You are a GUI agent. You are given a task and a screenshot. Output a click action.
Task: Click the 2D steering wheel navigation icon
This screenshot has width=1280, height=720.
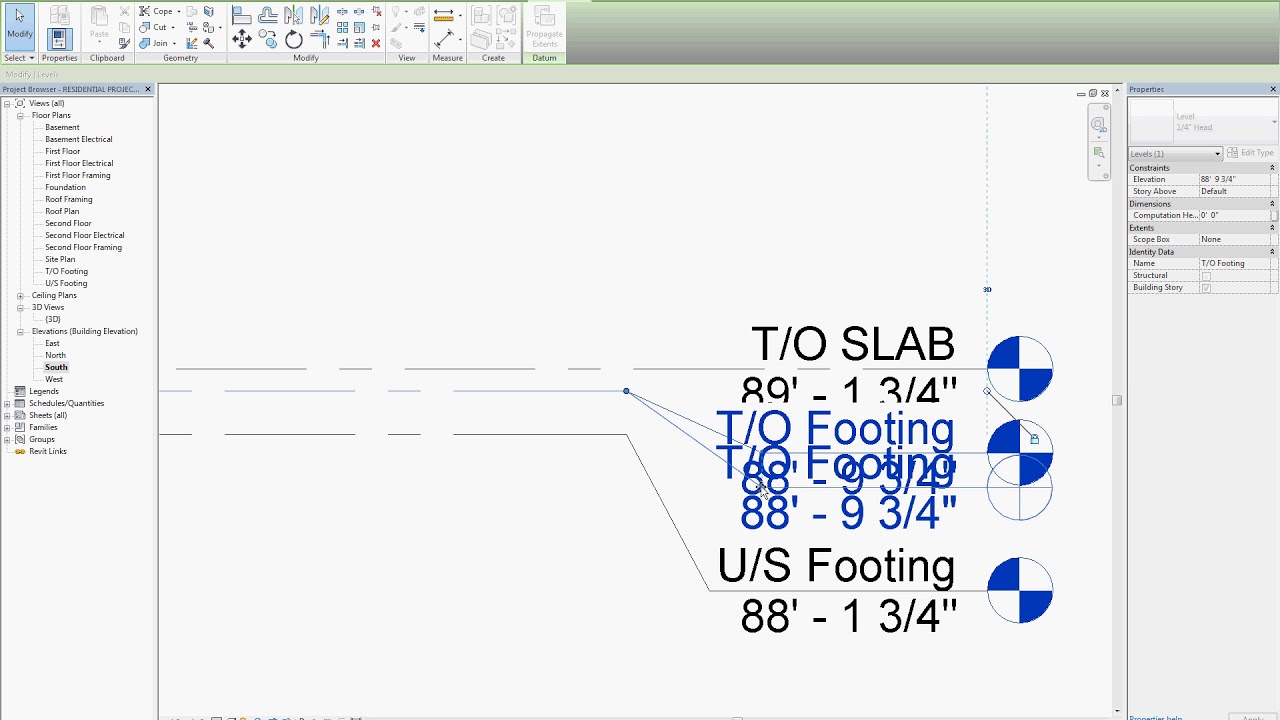(x=1099, y=125)
